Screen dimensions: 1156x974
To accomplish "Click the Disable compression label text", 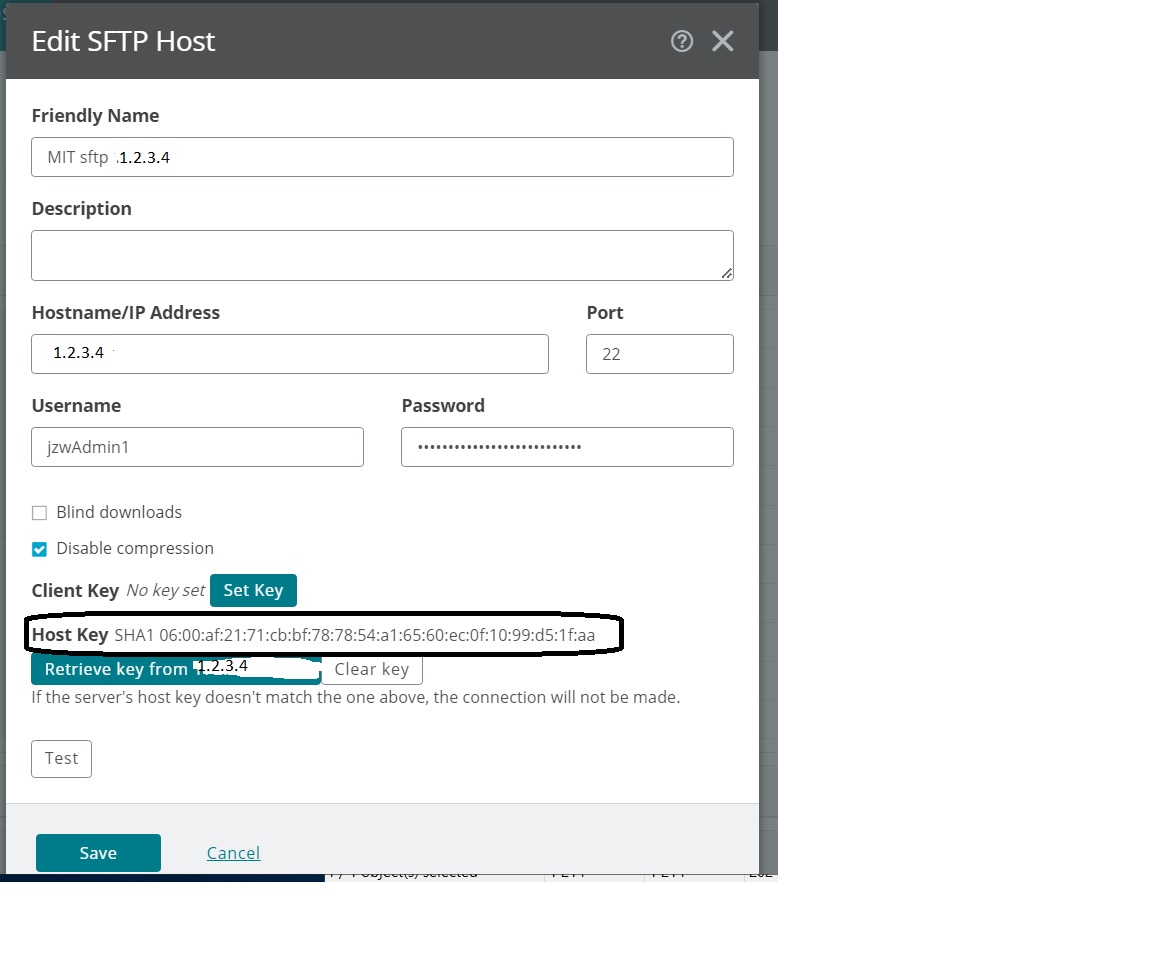I will point(135,549).
